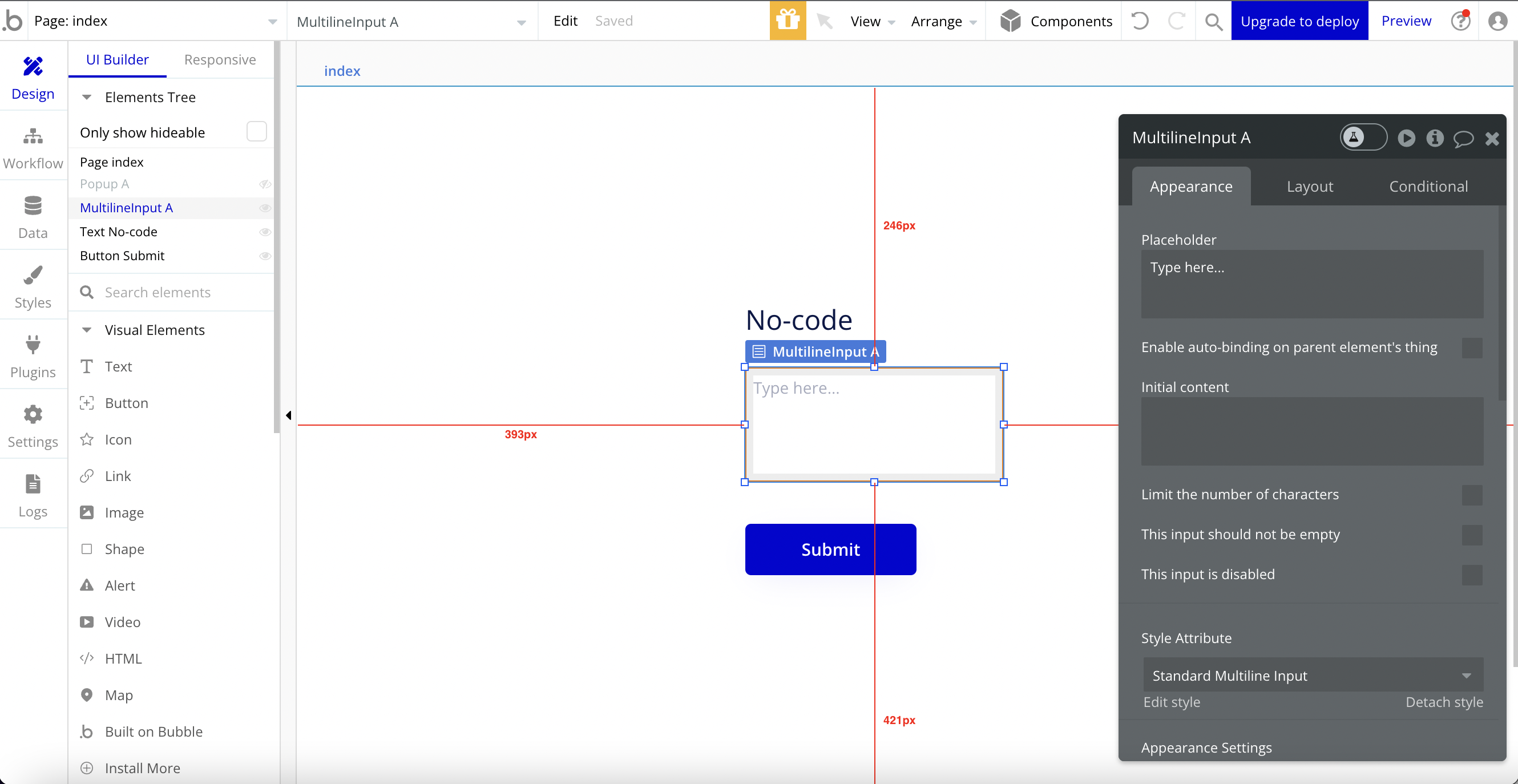Screen dimensions: 1518x784
Task: Open the search magnifier in top bar
Action: (1213, 22)
